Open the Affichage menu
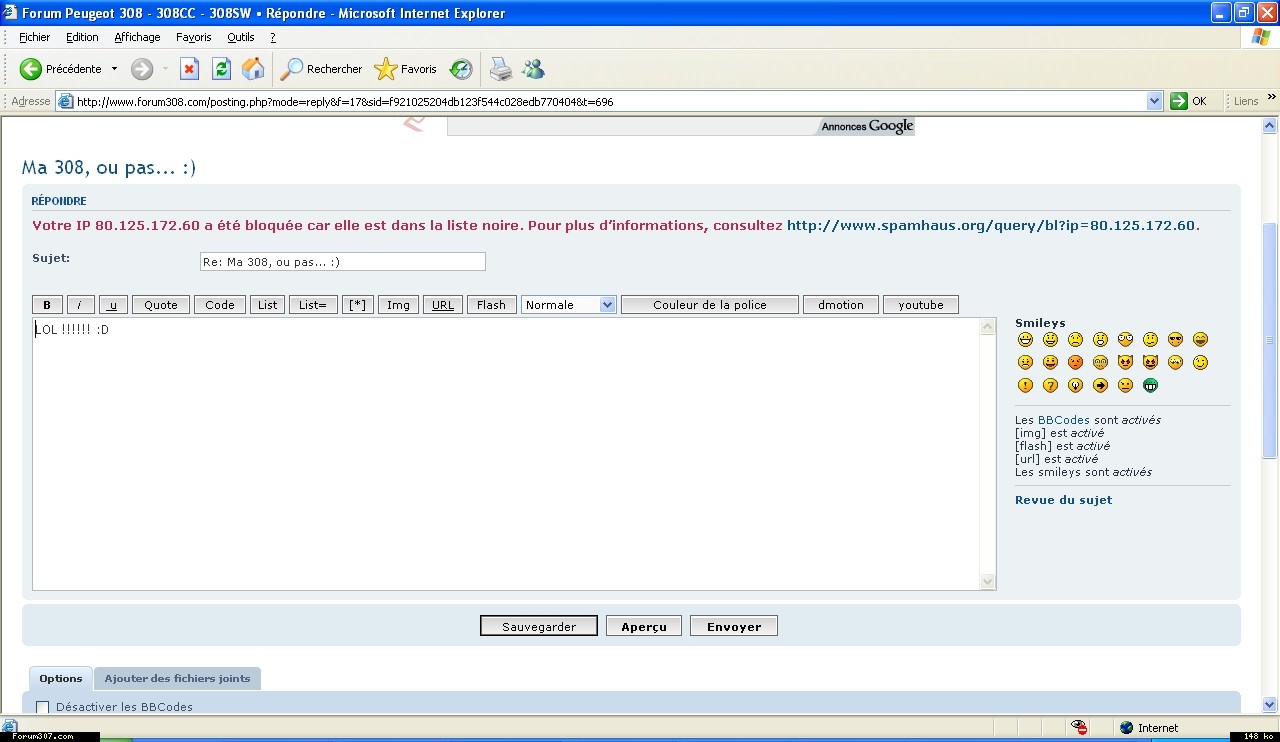 [x=137, y=37]
